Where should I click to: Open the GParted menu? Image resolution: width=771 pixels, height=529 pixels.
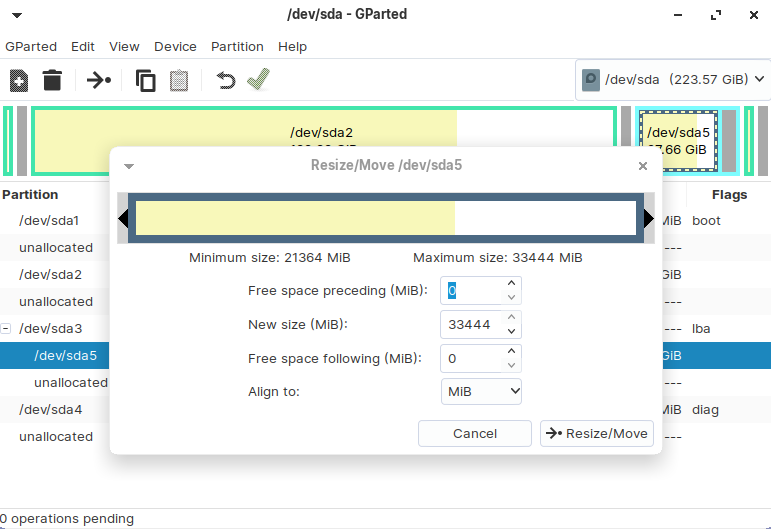tap(31, 47)
